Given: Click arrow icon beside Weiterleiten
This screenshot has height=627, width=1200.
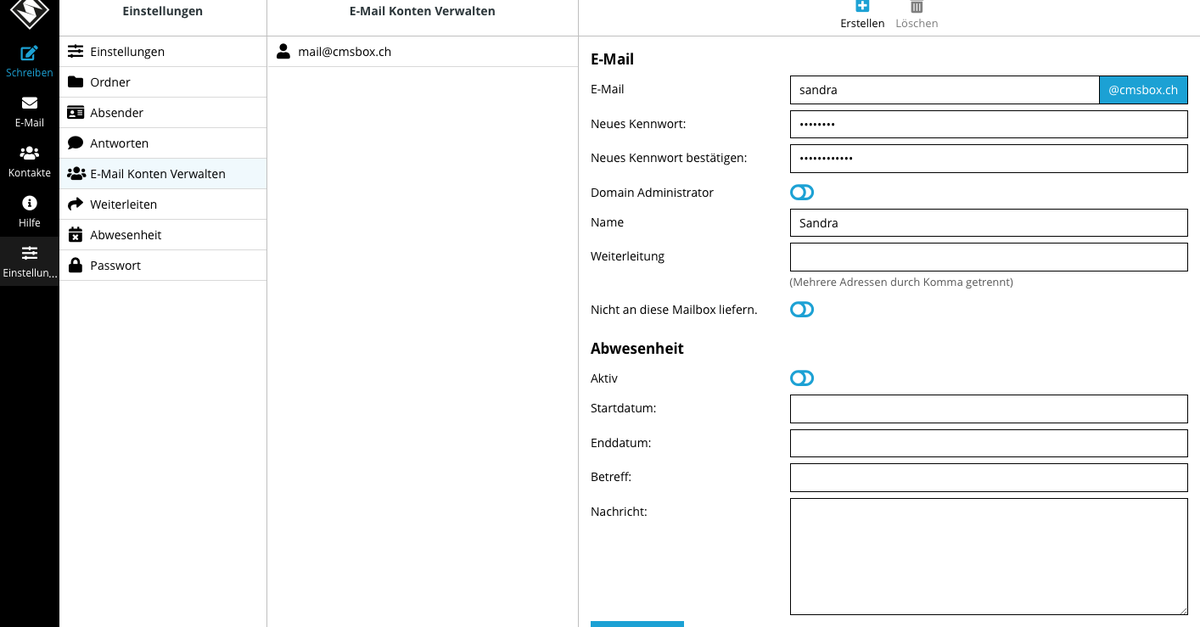Looking at the screenshot, I should (x=75, y=204).
